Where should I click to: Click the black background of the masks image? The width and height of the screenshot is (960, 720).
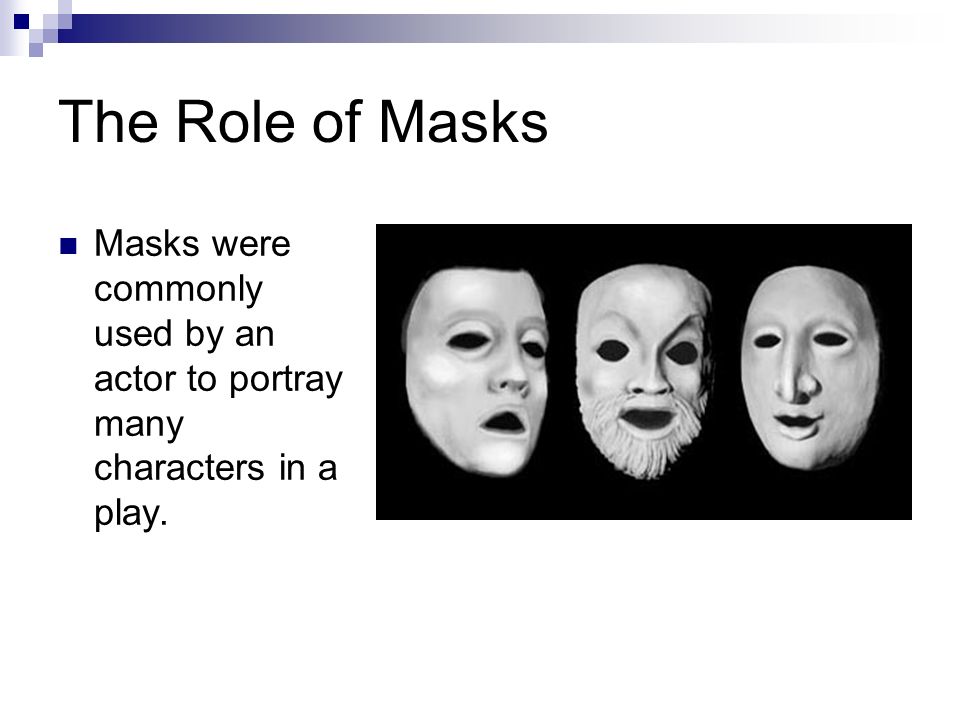(643, 499)
